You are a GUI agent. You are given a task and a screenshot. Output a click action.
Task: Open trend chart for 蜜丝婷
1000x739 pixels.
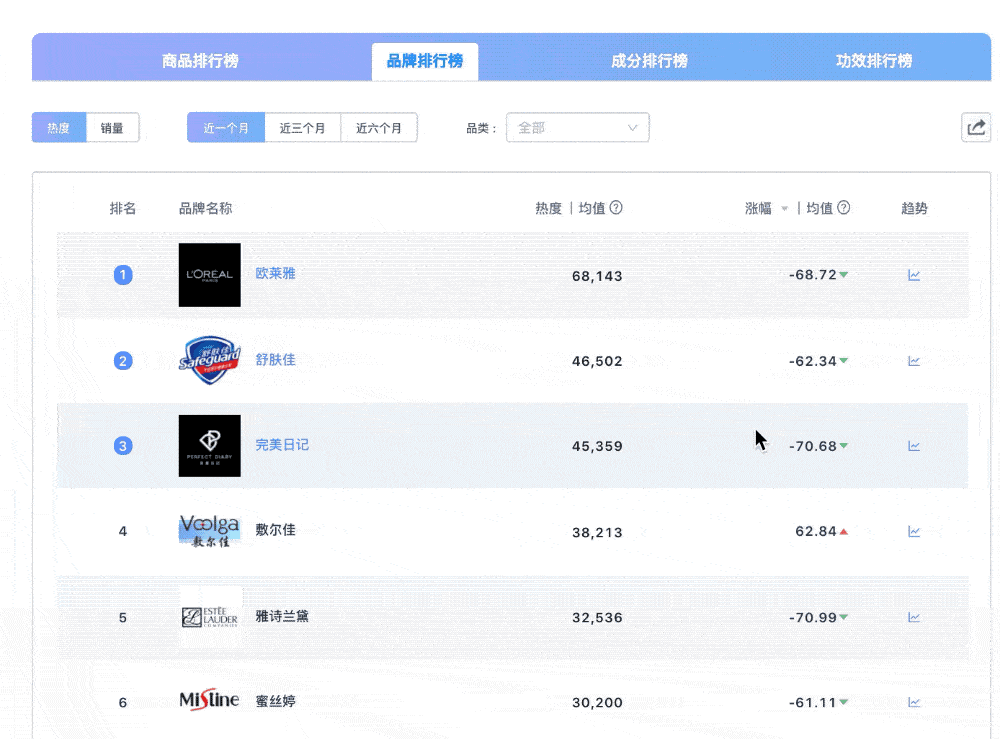[x=914, y=702]
